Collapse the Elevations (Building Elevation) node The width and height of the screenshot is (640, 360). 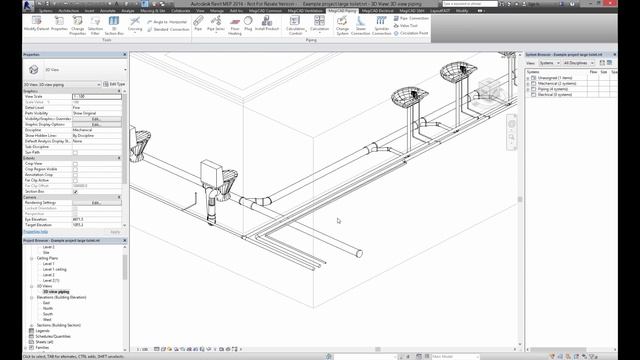pyautogui.click(x=31, y=298)
